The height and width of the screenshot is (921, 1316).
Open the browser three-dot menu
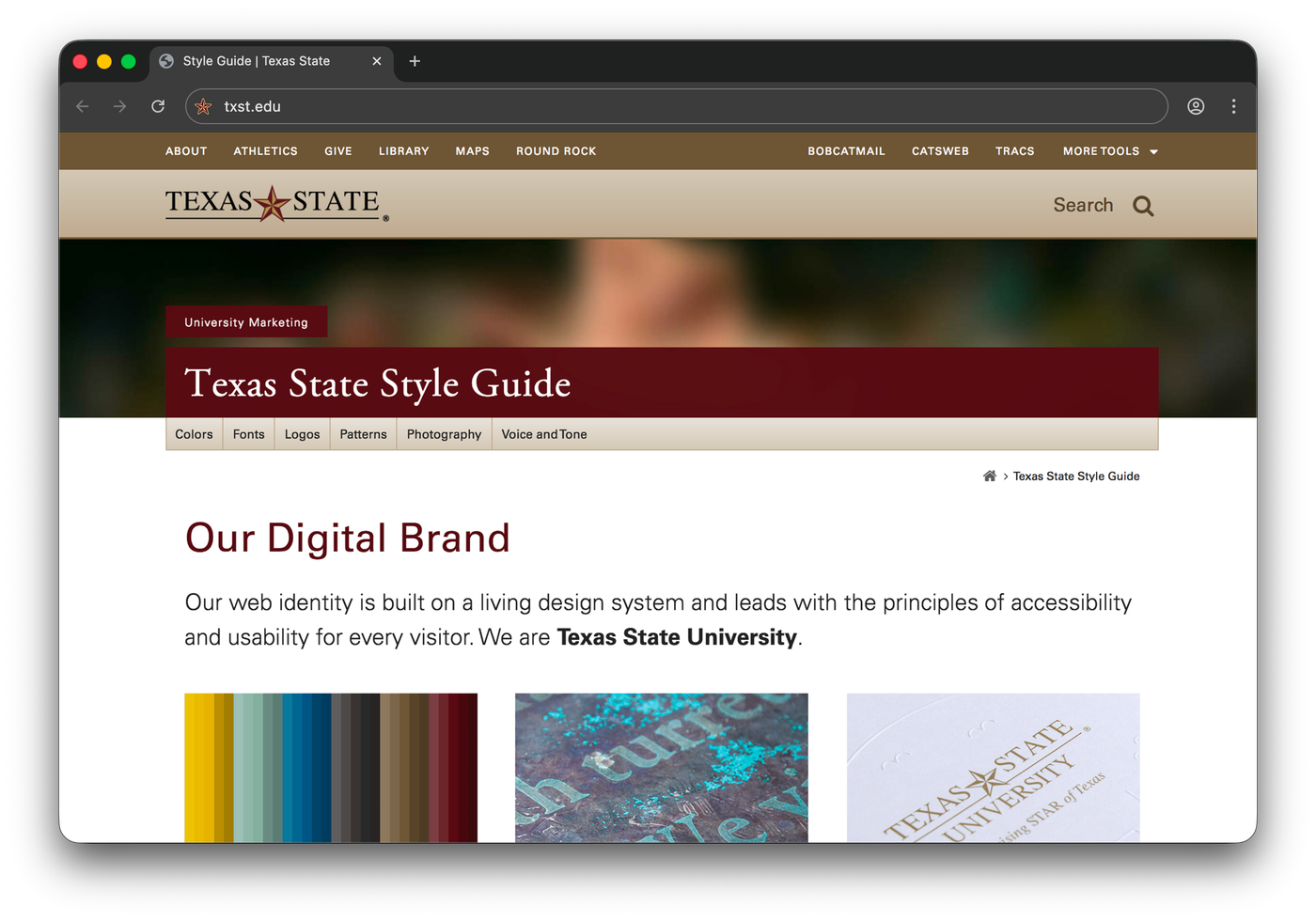pyautogui.click(x=1233, y=106)
